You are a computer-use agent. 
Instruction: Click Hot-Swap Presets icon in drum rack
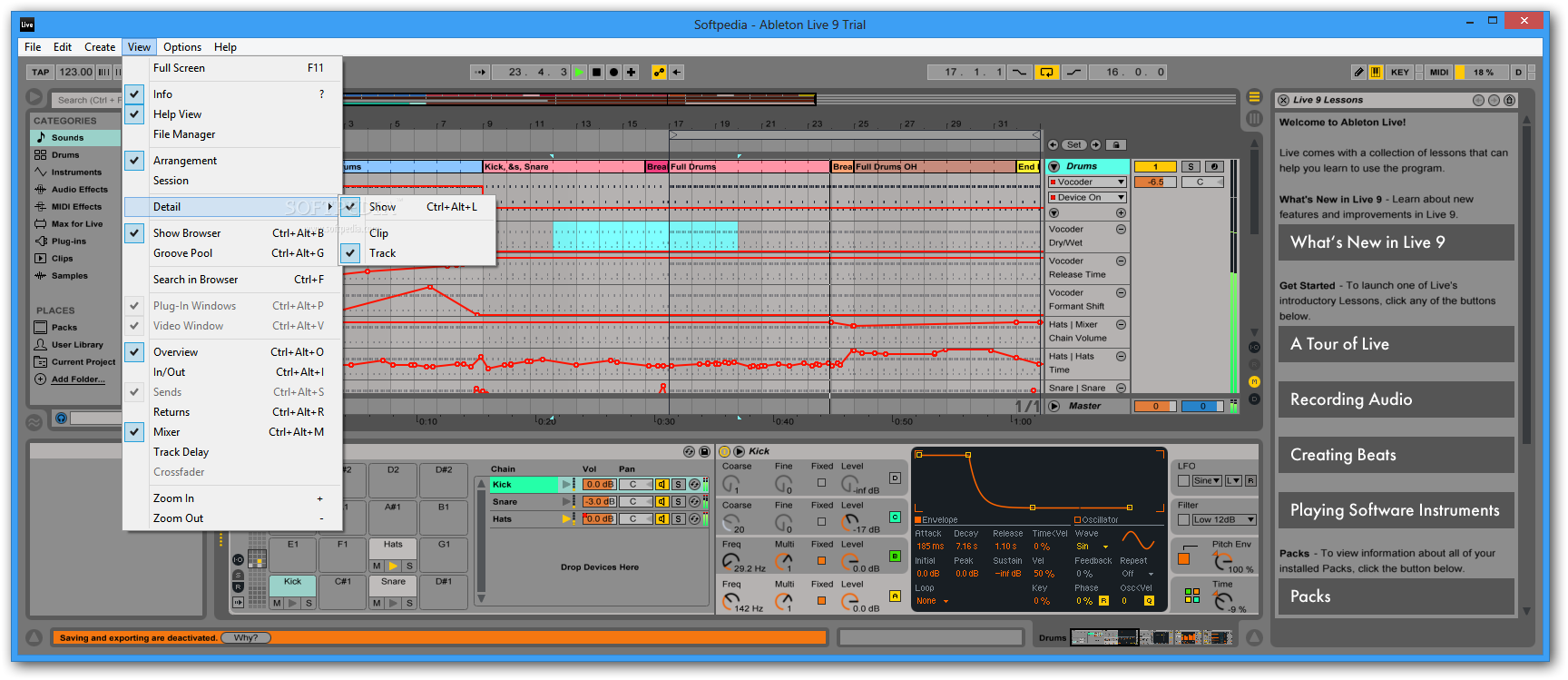[689, 451]
